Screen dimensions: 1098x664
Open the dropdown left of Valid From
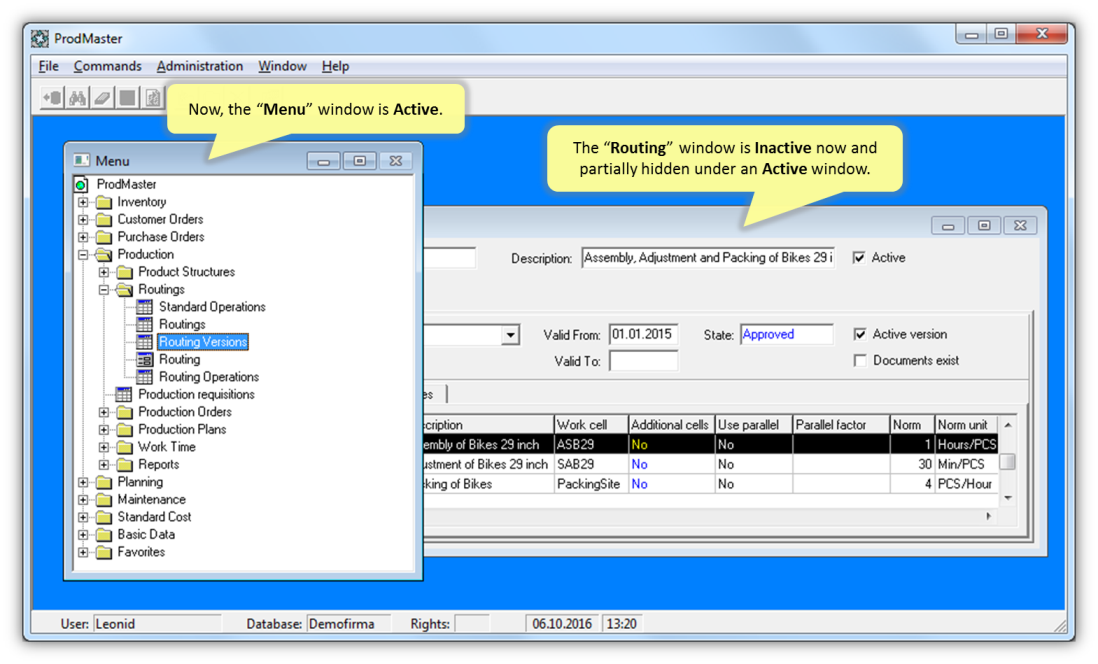(x=511, y=336)
